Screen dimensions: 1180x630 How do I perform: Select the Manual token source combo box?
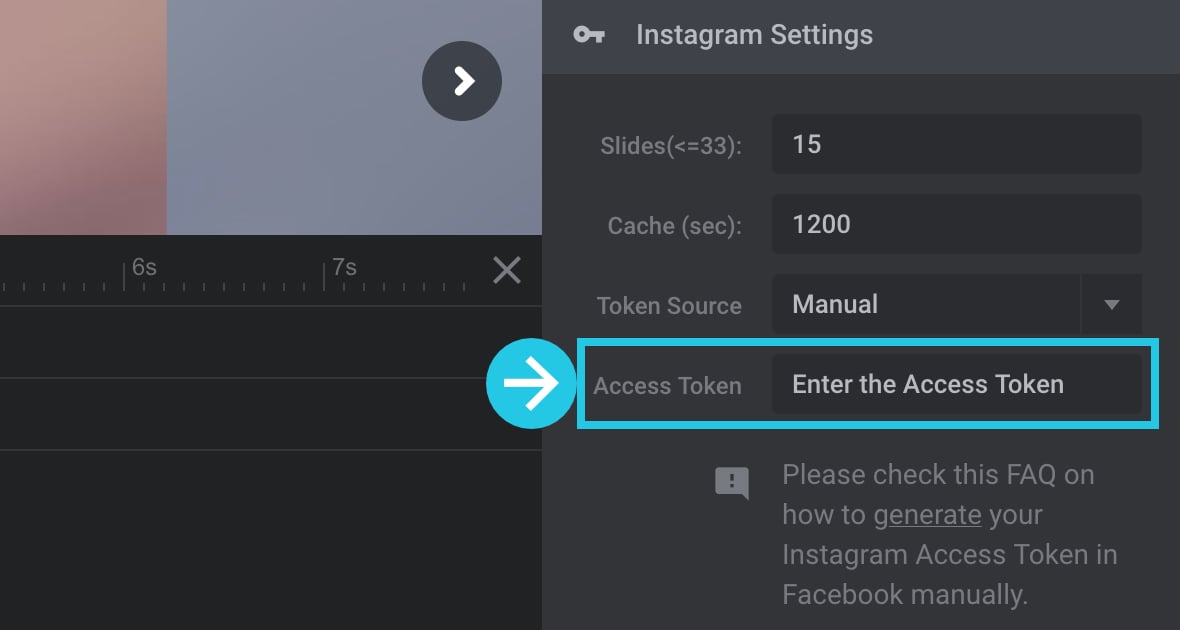tap(956, 304)
